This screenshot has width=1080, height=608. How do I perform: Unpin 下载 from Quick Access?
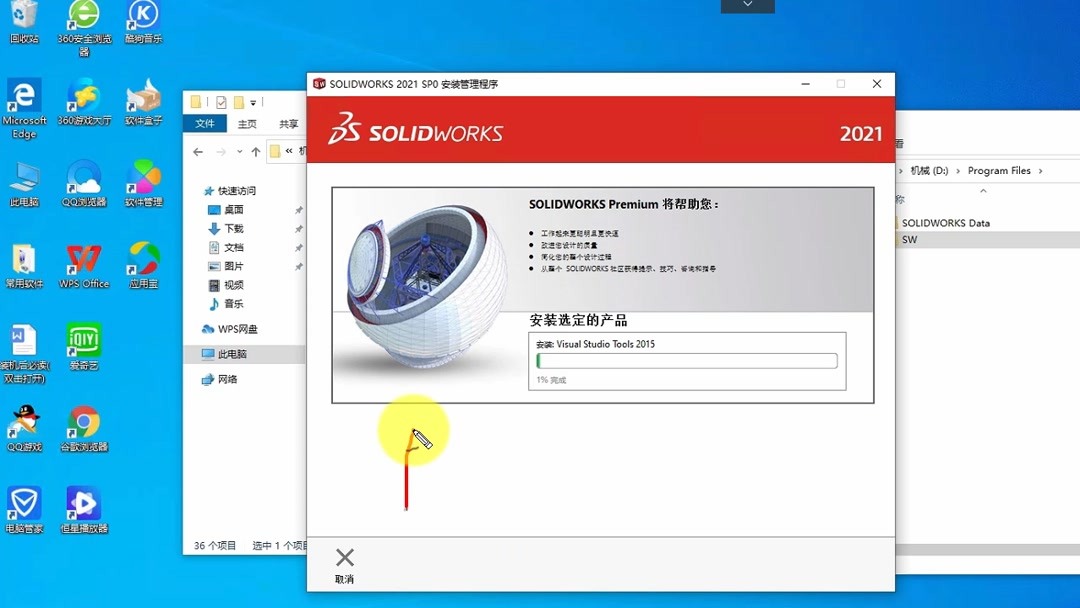coord(300,228)
